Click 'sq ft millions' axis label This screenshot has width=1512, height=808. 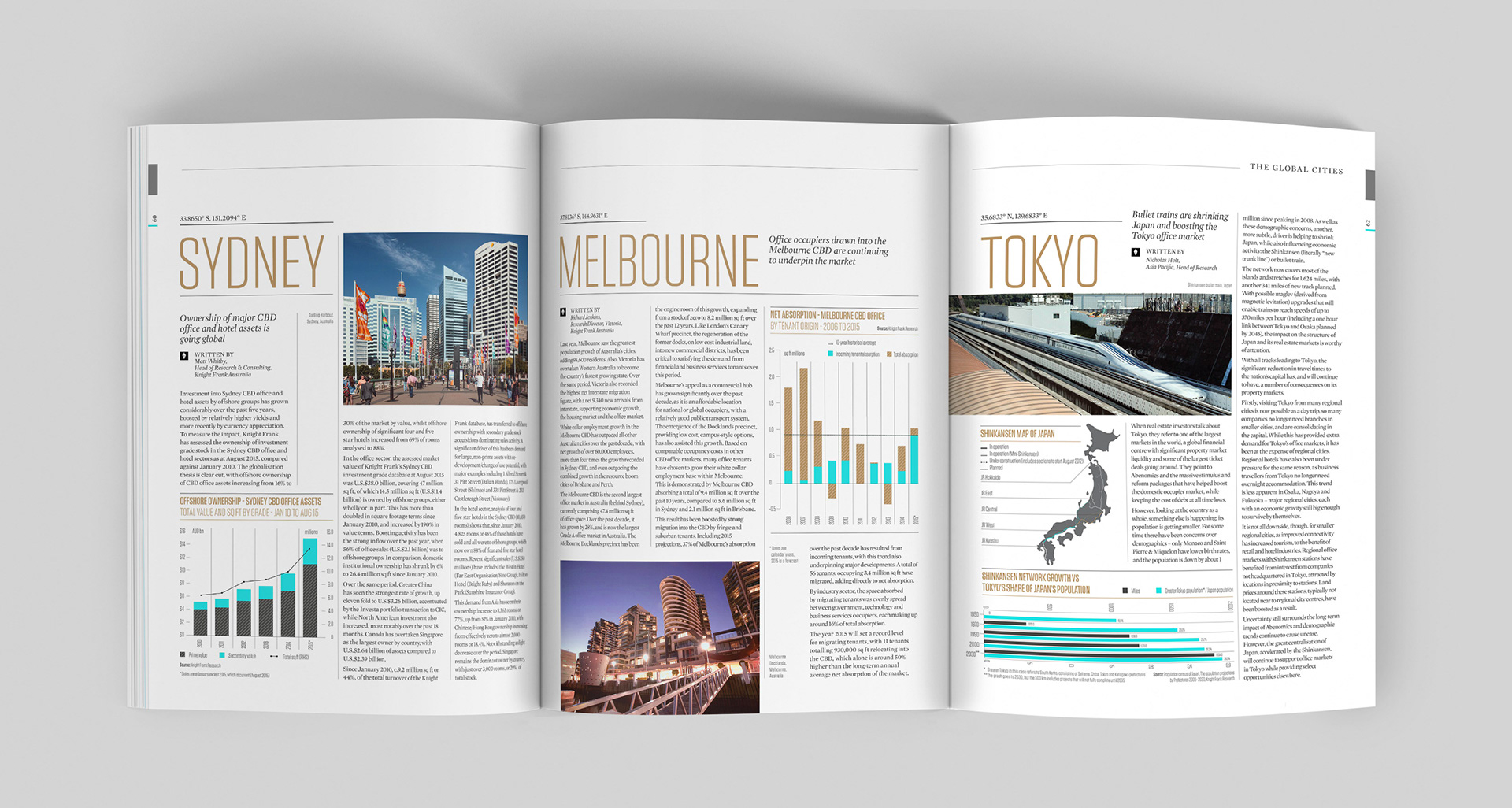tap(794, 354)
